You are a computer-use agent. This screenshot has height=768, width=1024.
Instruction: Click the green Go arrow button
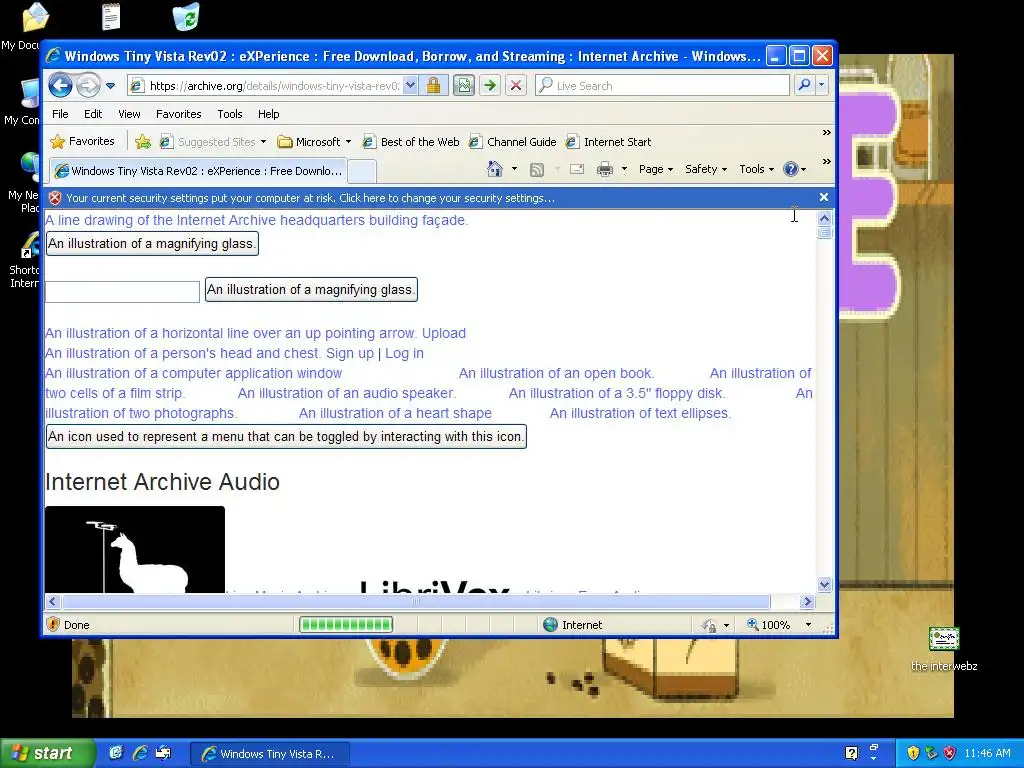[x=490, y=86]
